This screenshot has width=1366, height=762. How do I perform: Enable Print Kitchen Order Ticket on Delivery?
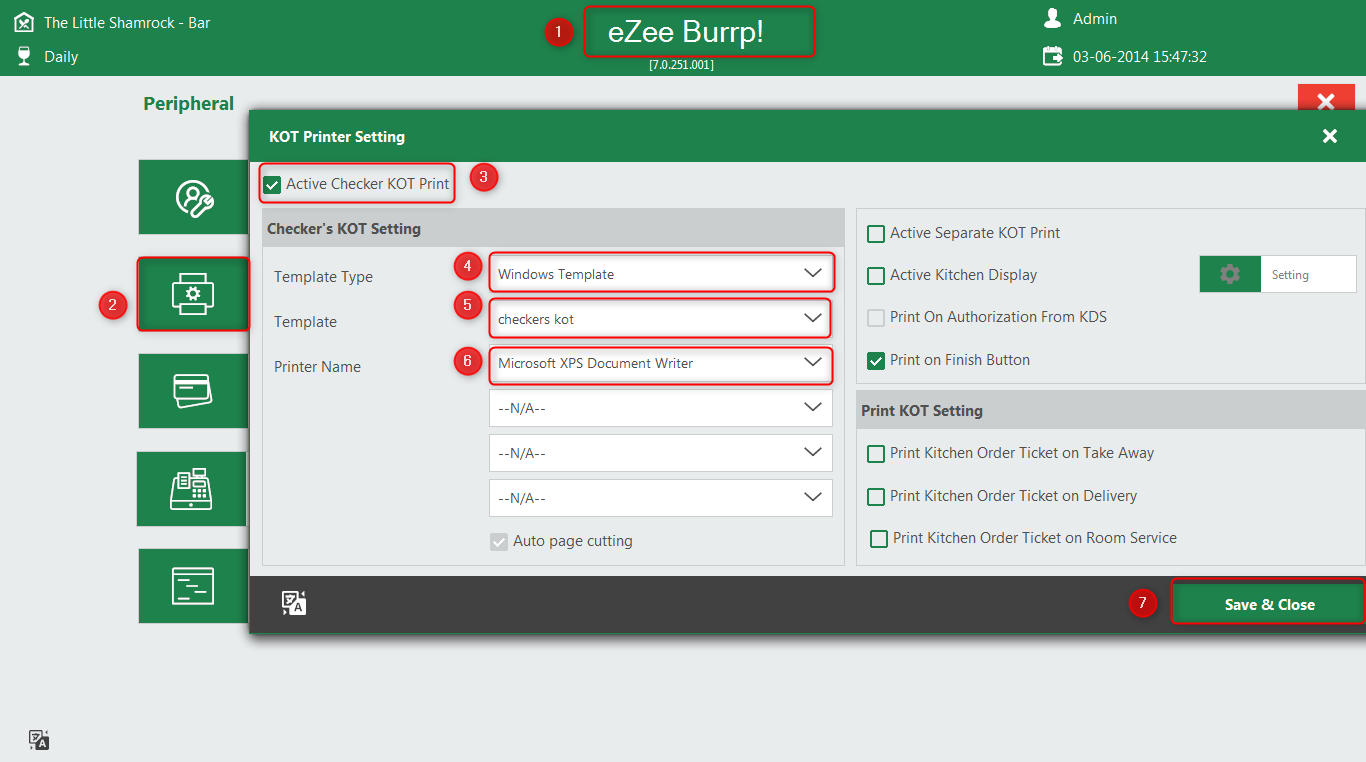click(876, 496)
